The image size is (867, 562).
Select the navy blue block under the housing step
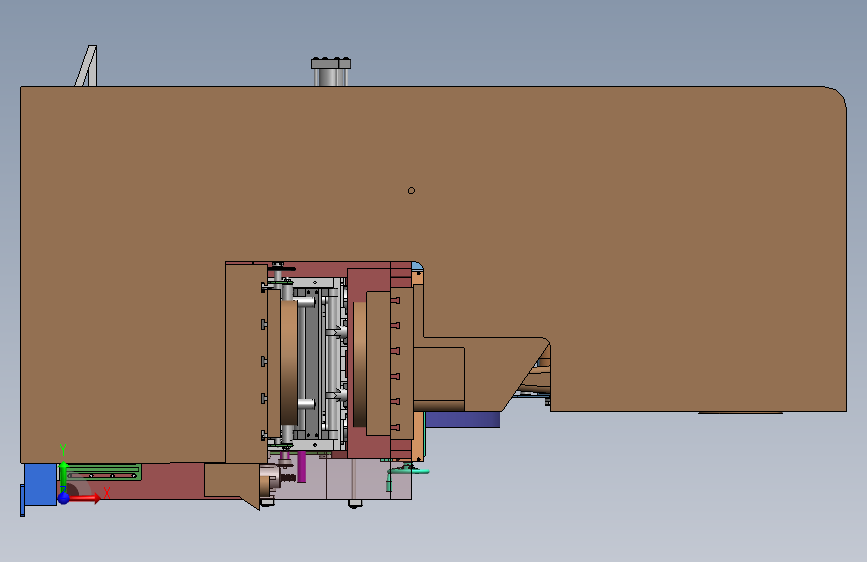point(462,419)
